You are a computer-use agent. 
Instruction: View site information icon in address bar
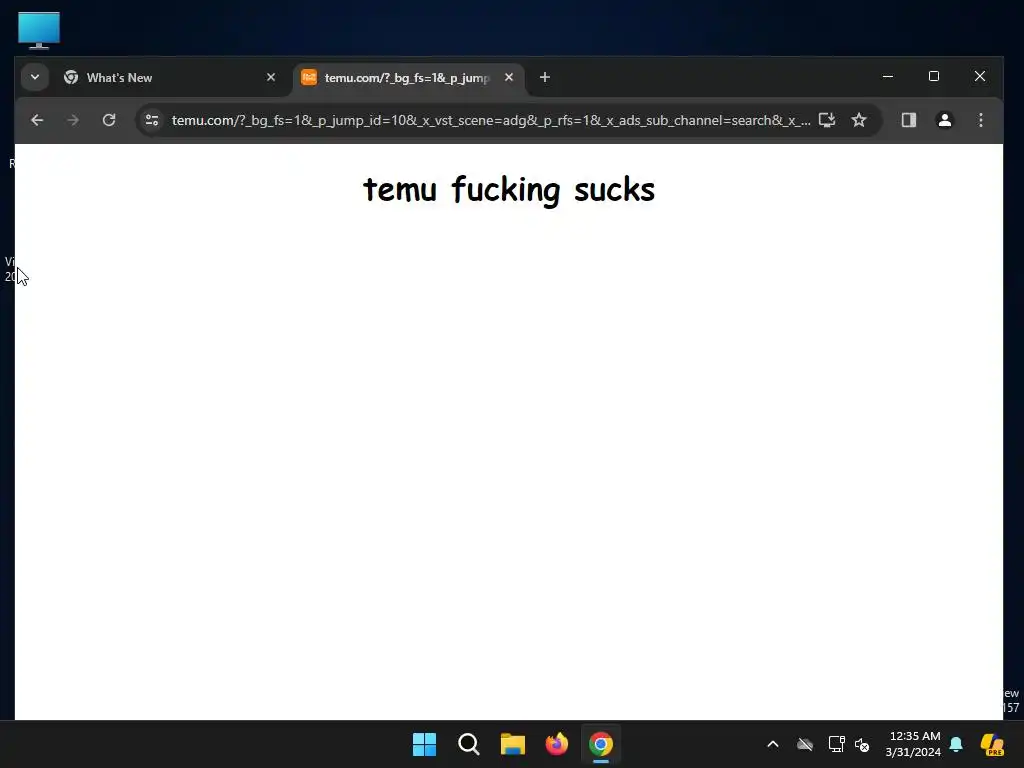(x=152, y=120)
